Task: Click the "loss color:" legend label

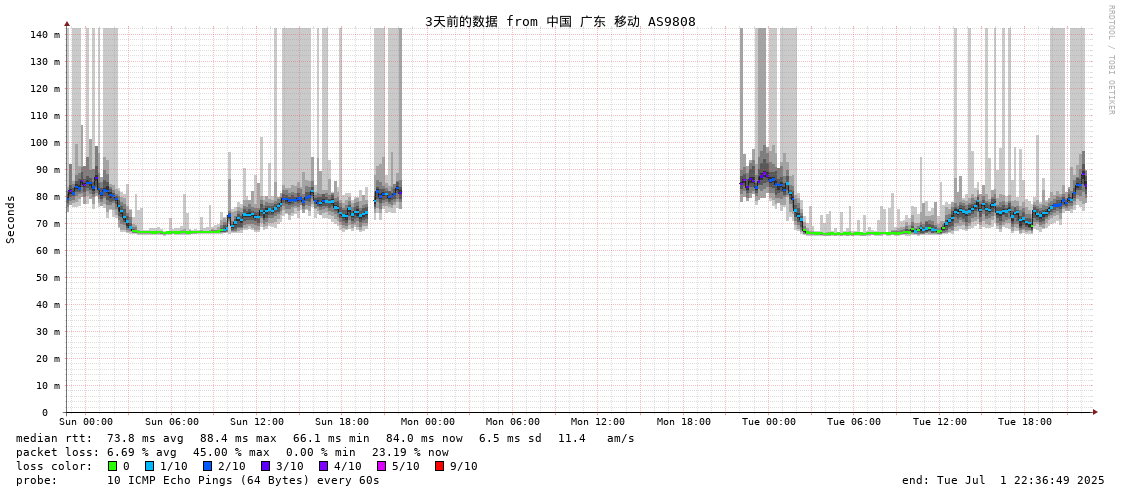Action: tap(53, 466)
